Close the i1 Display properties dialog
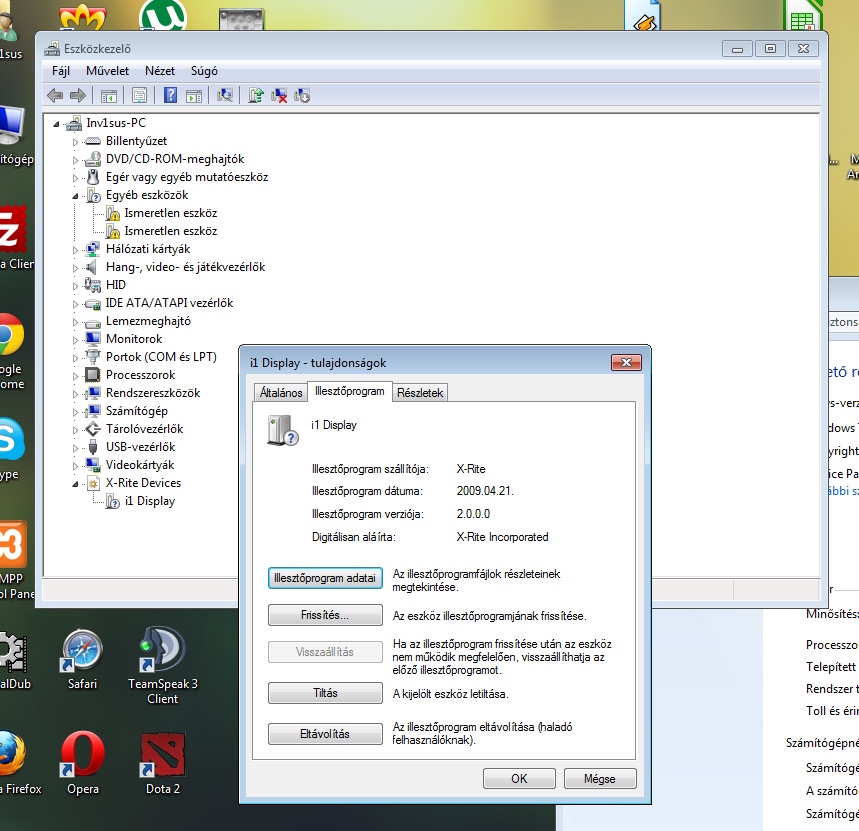This screenshot has width=859, height=831. [626, 363]
